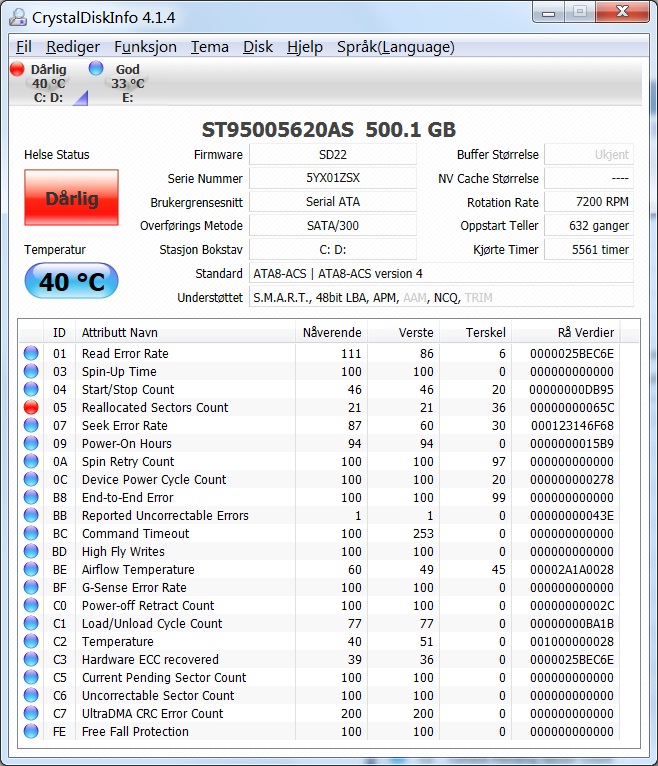Screen dimensions: 658x766
Task: Click the Rå Verdier column header
Action: pyautogui.click(x=566, y=332)
